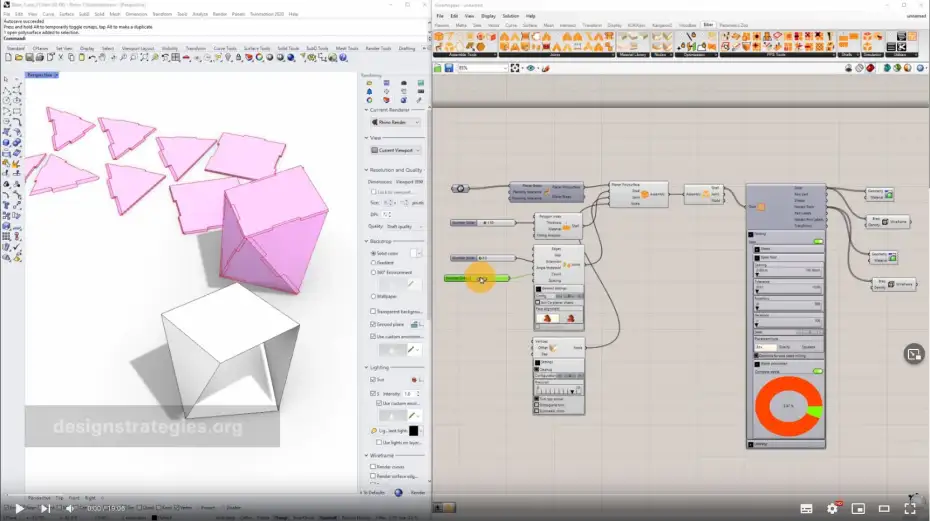Open the Grasshopper canvas zoom percentage dropdown
Viewport: 930px width, 521px height.
[x=482, y=68]
